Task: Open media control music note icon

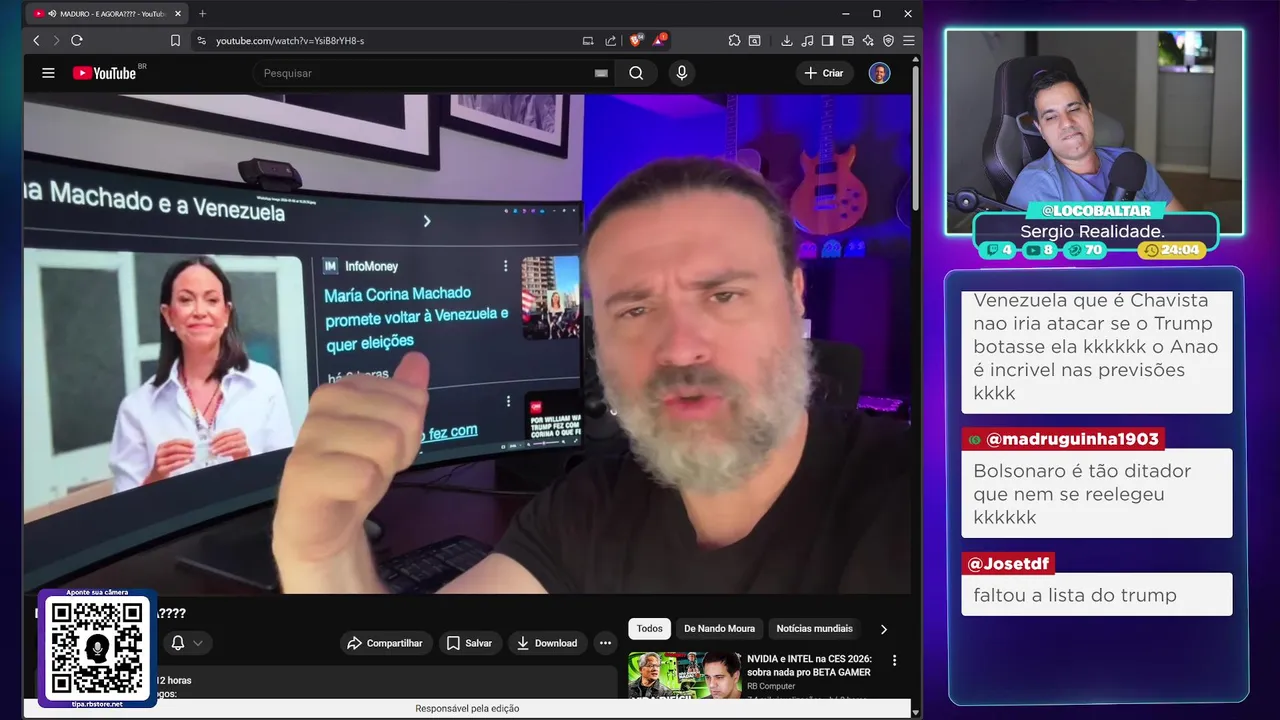Action: (807, 40)
